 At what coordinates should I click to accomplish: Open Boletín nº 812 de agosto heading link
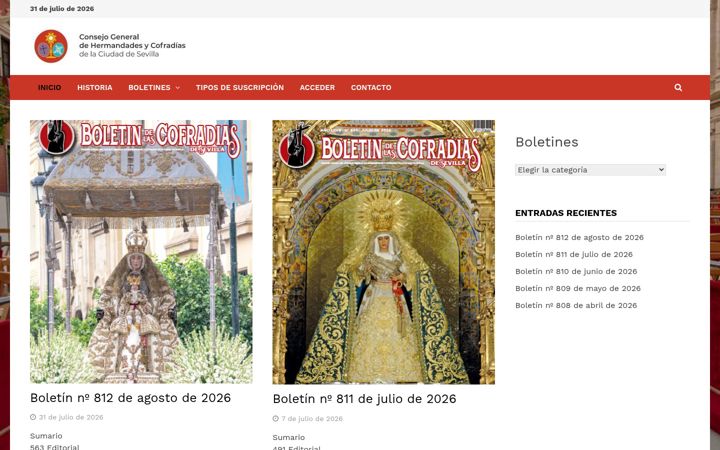(x=130, y=398)
